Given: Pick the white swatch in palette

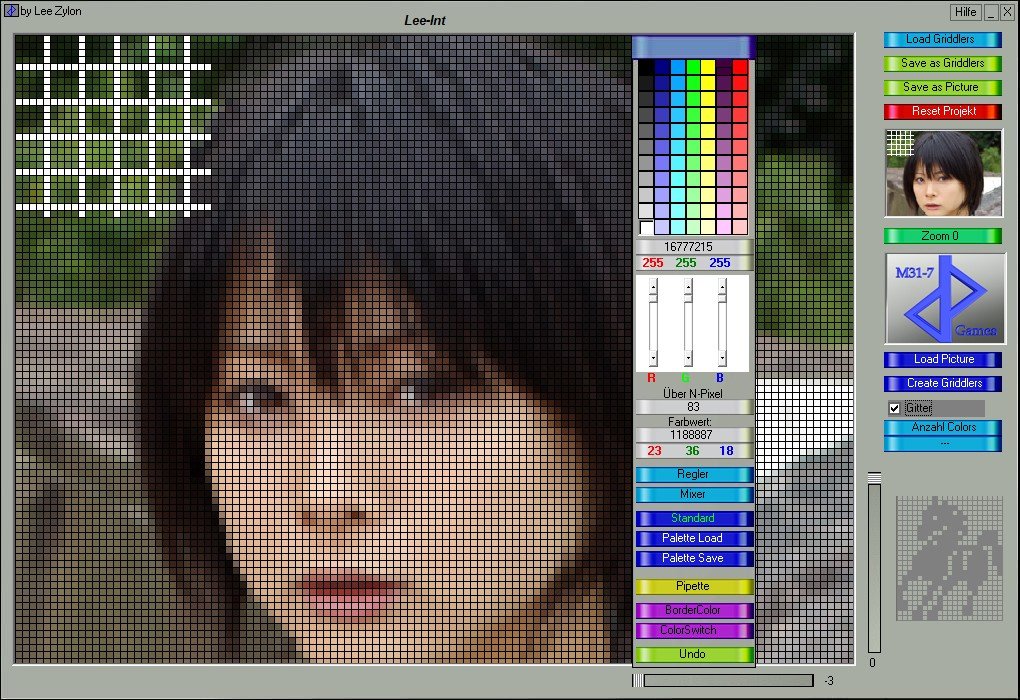Looking at the screenshot, I should (646, 228).
